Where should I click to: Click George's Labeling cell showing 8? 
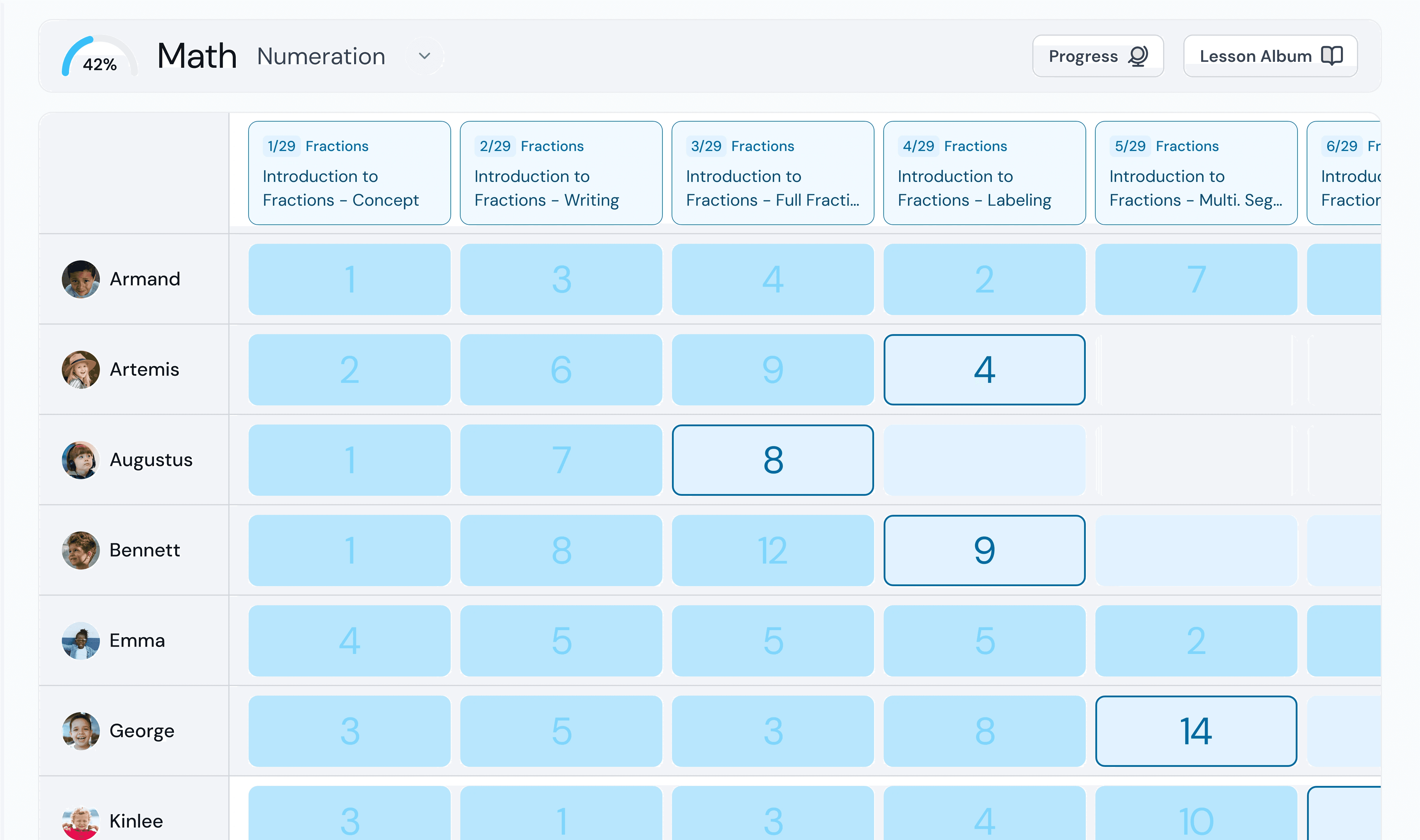pos(985,731)
